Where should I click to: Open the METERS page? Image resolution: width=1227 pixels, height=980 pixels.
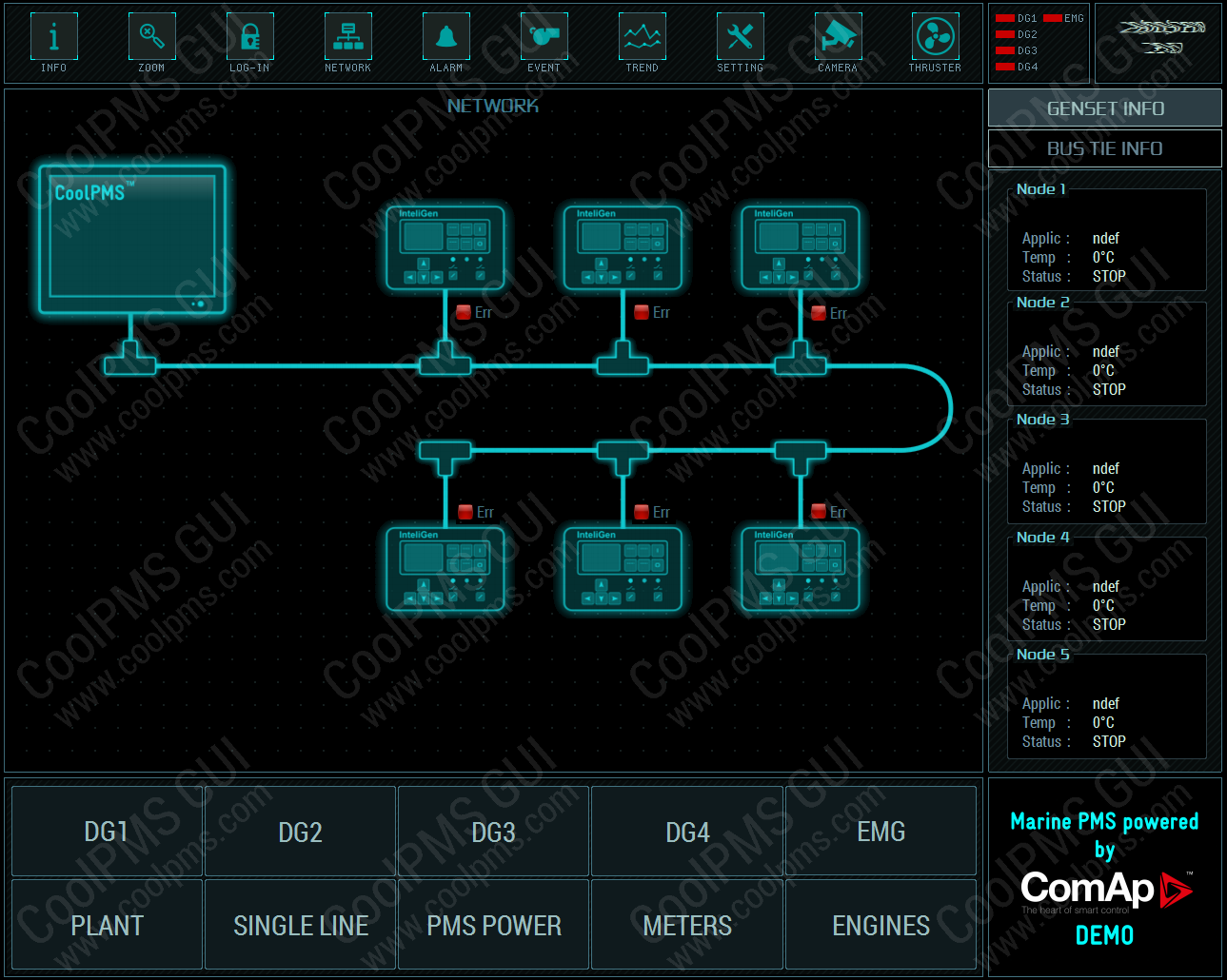tap(687, 925)
